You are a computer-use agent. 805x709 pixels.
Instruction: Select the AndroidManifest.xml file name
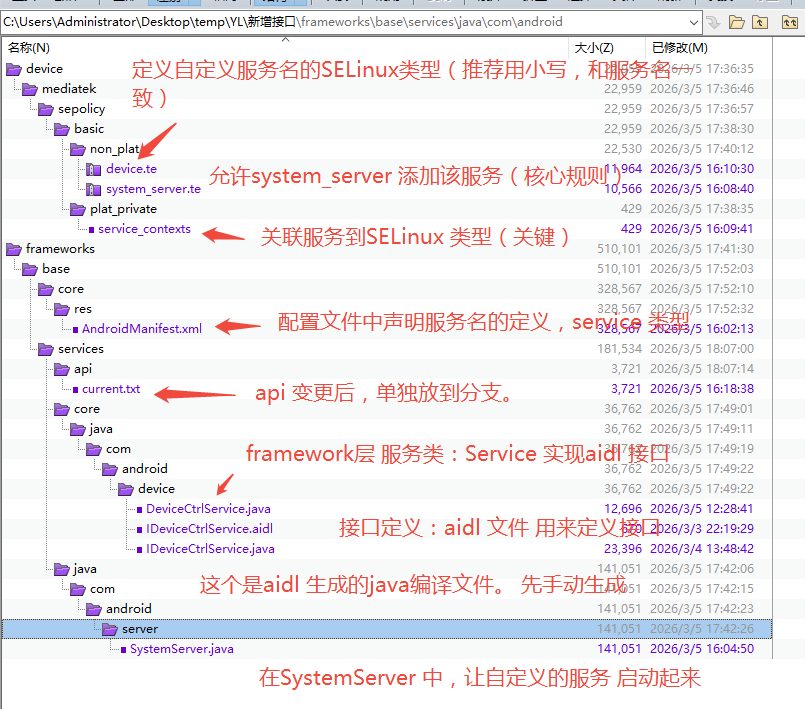[142, 329]
